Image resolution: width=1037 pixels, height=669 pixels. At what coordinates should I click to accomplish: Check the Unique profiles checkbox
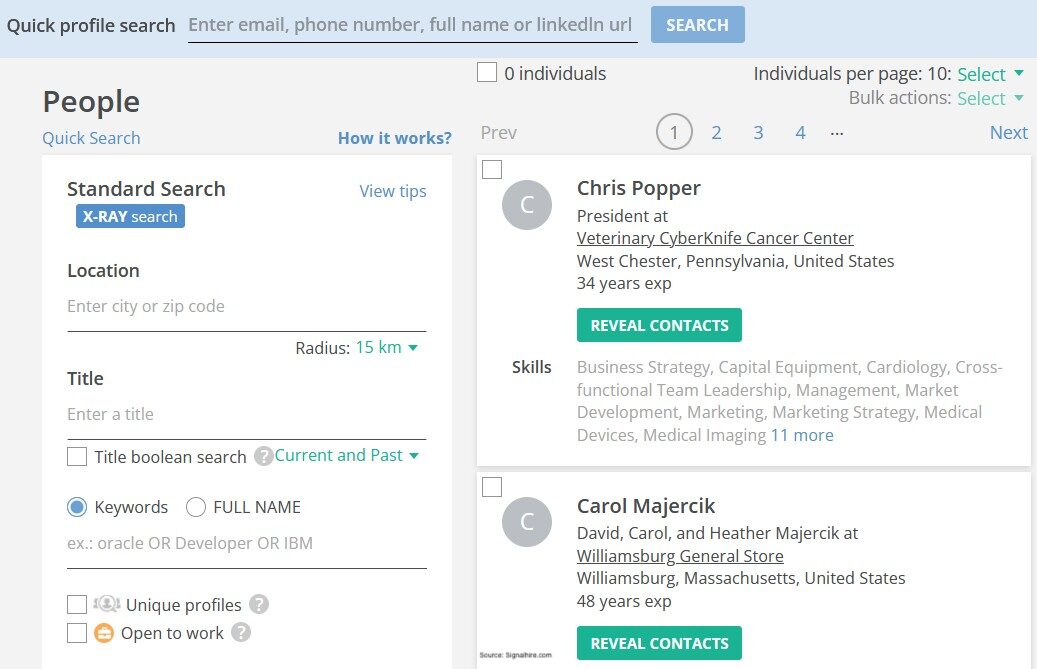click(77, 604)
